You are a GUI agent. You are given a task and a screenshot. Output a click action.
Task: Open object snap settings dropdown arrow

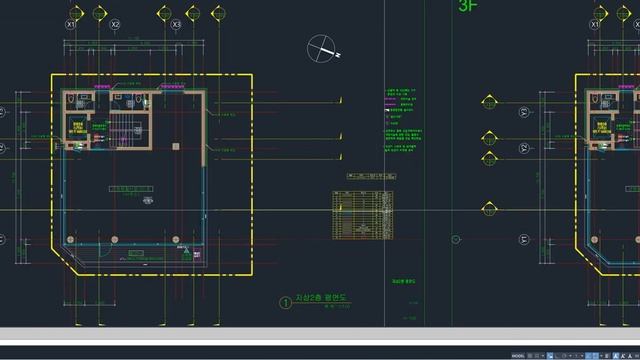click(x=601, y=356)
